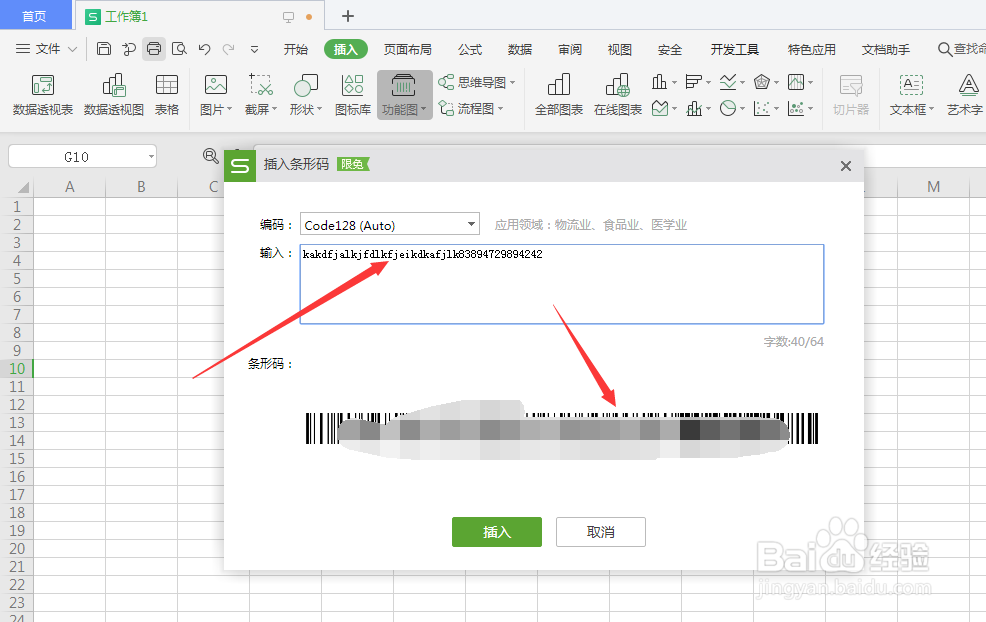Open the 安全 tab

pyautogui.click(x=670, y=50)
